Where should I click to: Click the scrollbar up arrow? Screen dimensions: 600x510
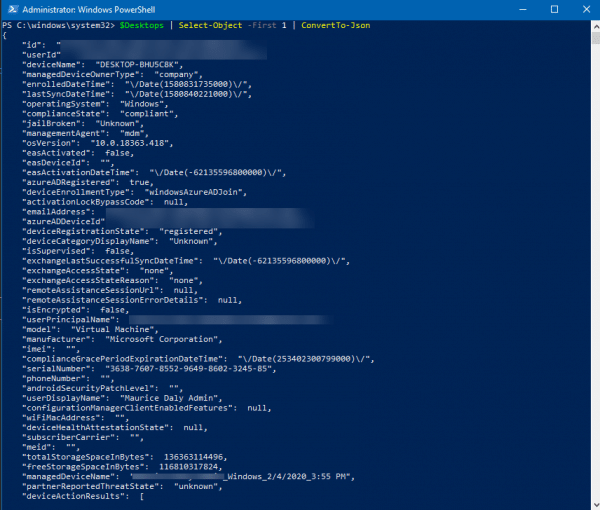592,23
